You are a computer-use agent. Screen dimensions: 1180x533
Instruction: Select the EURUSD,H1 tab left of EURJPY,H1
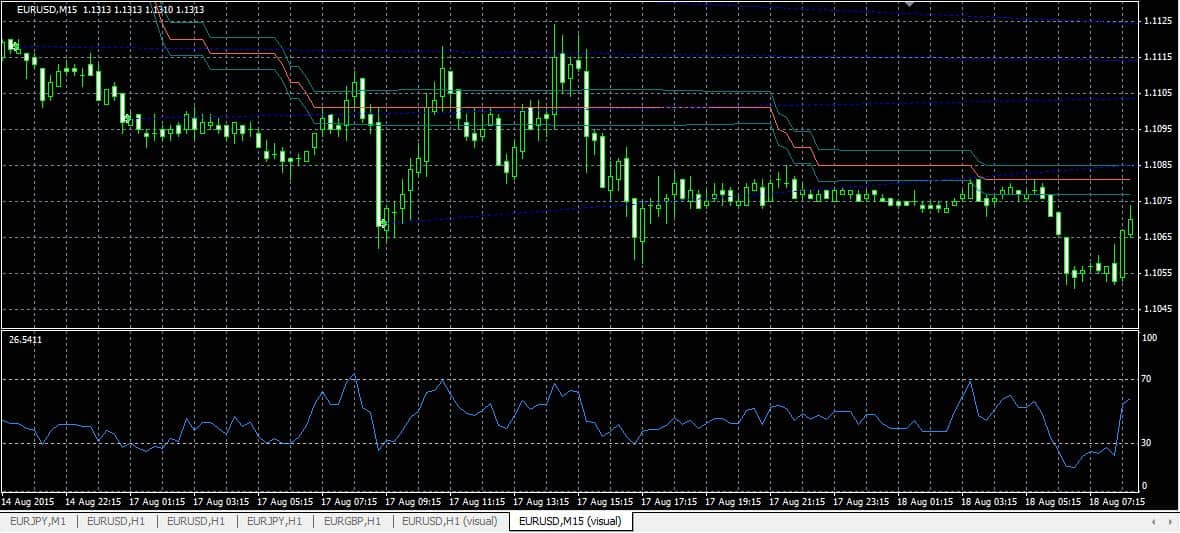pos(195,521)
